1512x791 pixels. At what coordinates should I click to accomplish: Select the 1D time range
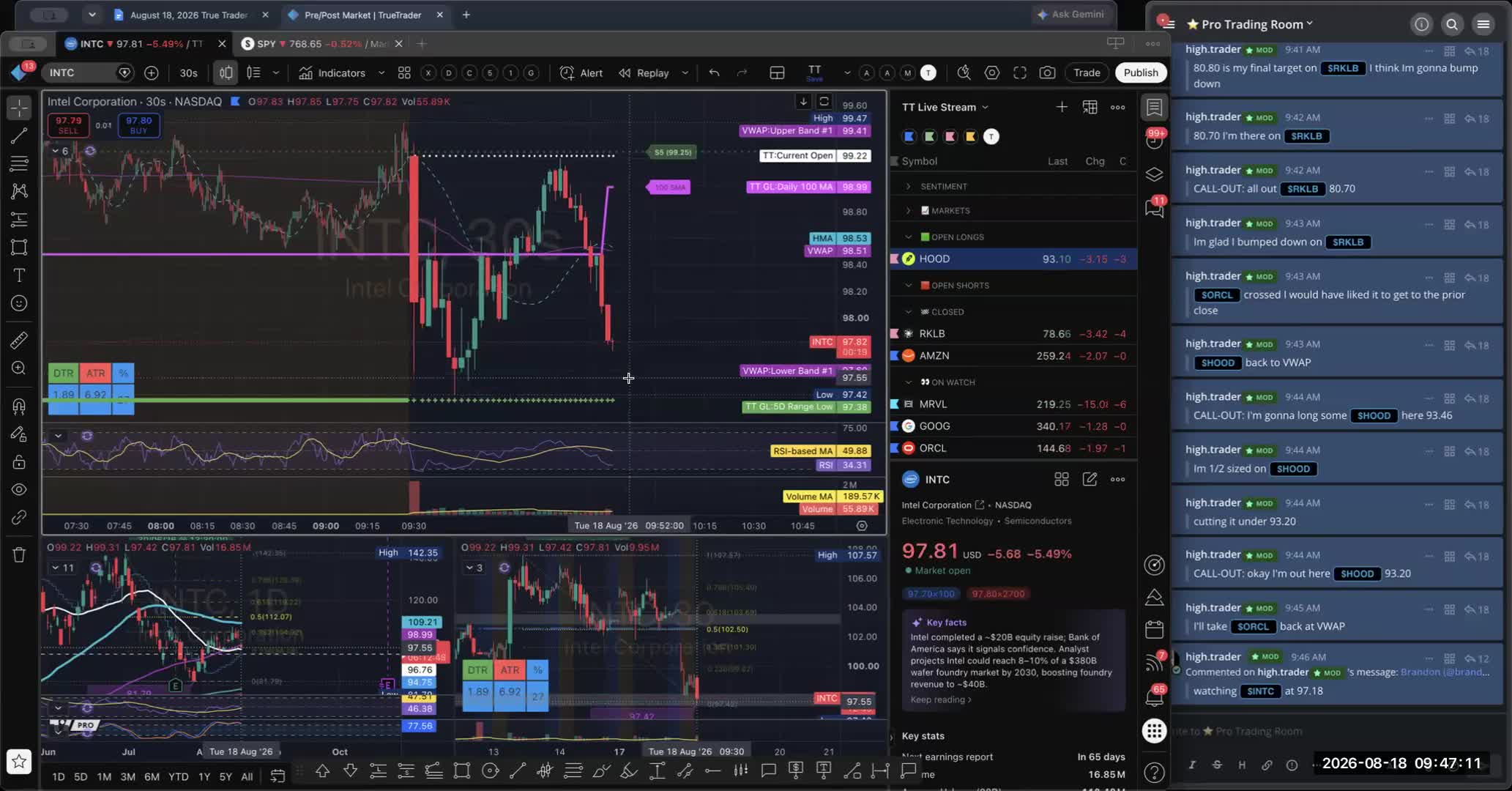pos(59,776)
